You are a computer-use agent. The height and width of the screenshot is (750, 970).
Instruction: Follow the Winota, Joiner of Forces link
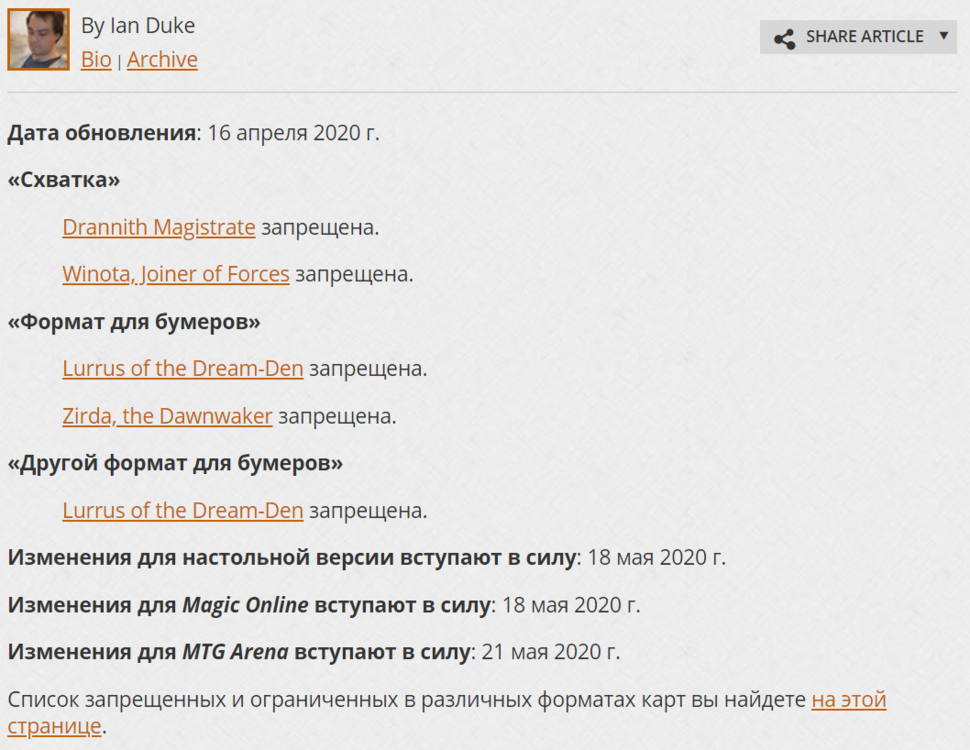[176, 274]
